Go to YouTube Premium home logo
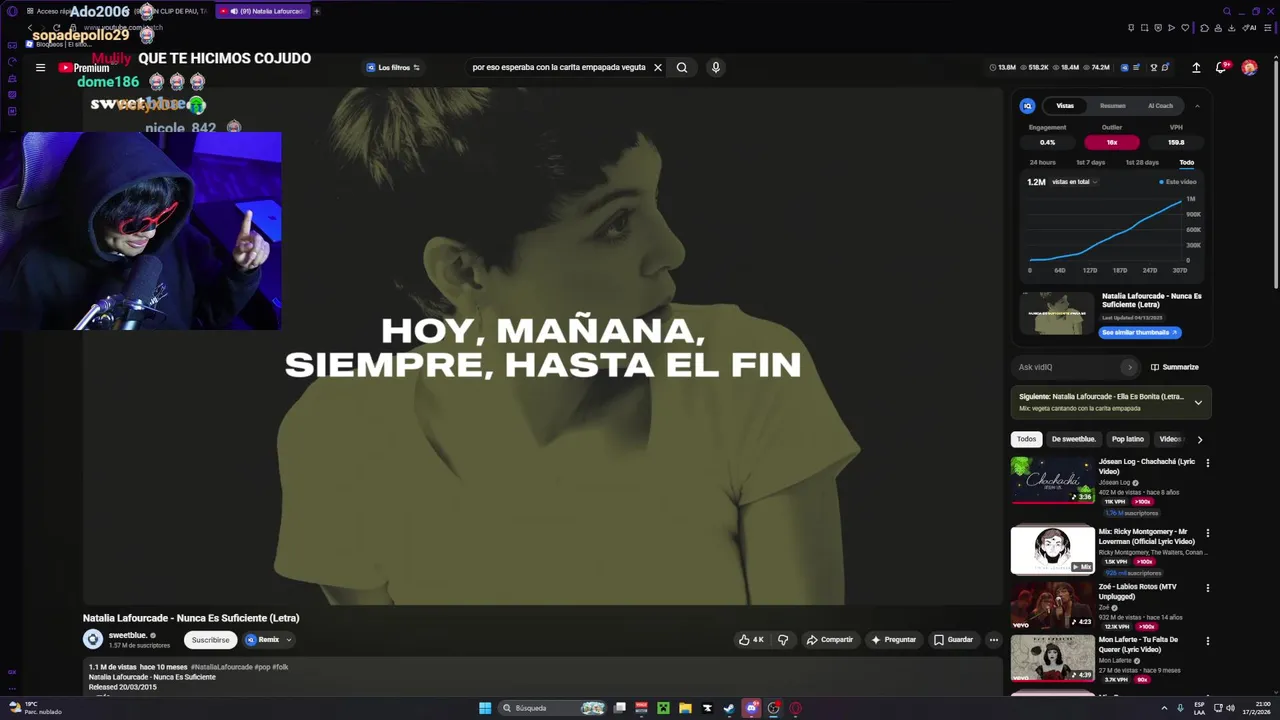Viewport: 1280px width, 720px height. 84,68
